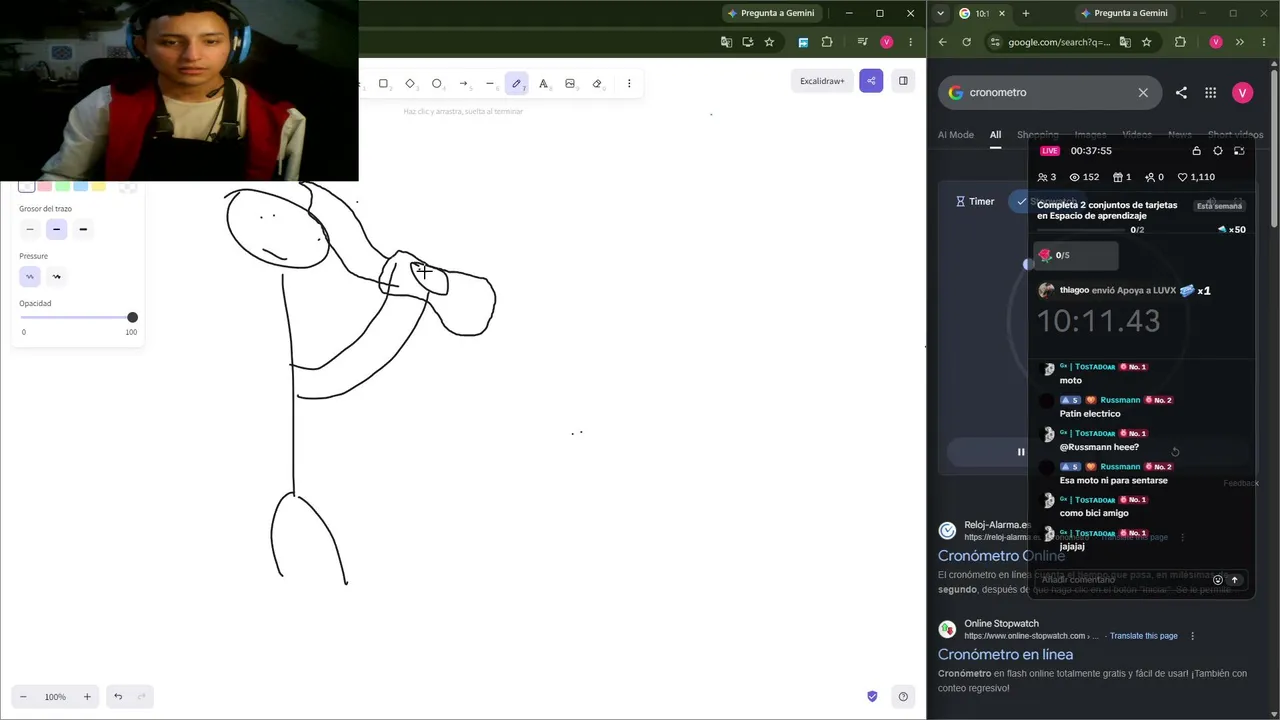Viewport: 1280px width, 720px height.
Task: Pick the blue background color swatch
Action: 80,186
